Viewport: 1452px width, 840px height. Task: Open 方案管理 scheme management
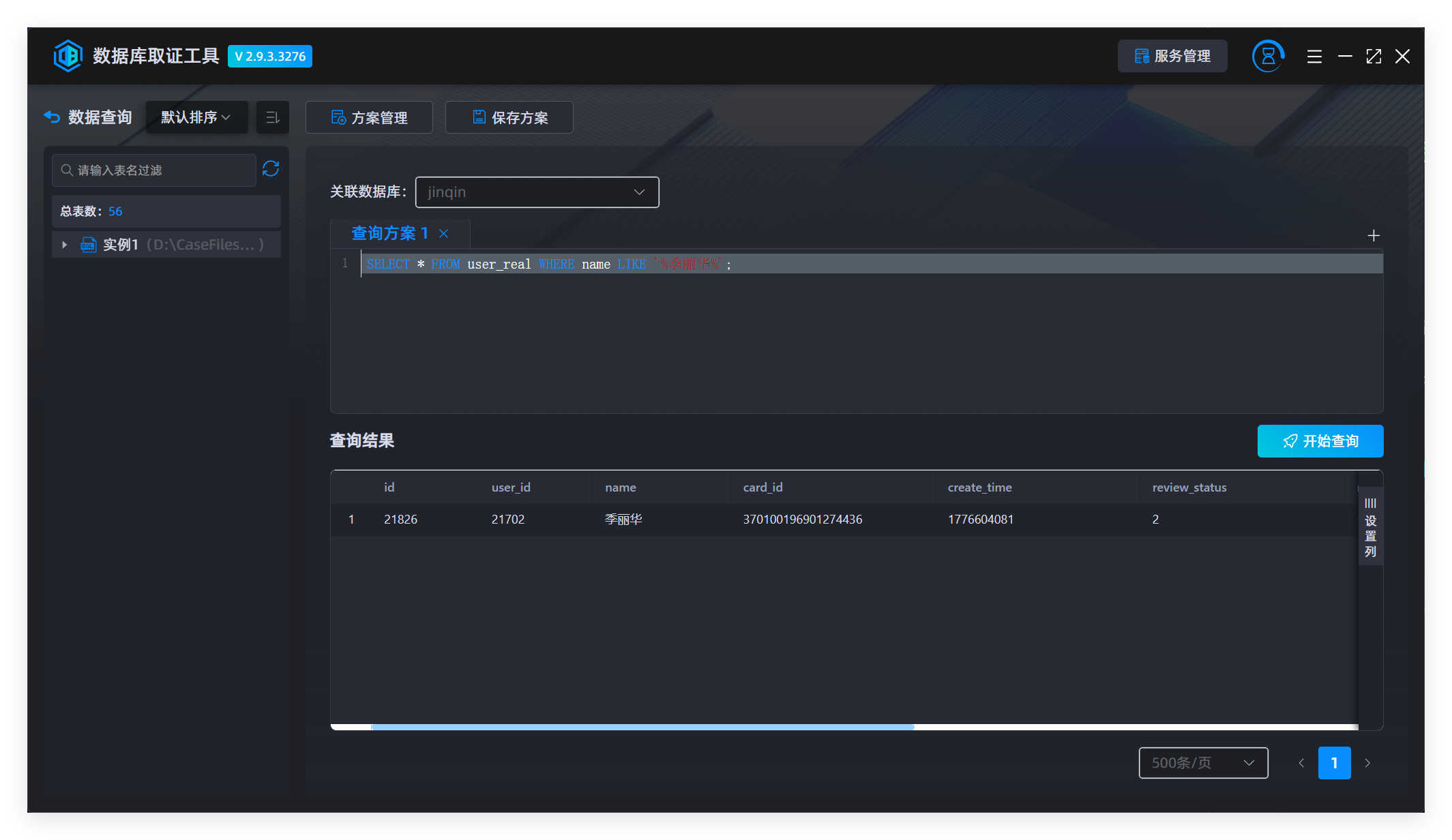369,117
